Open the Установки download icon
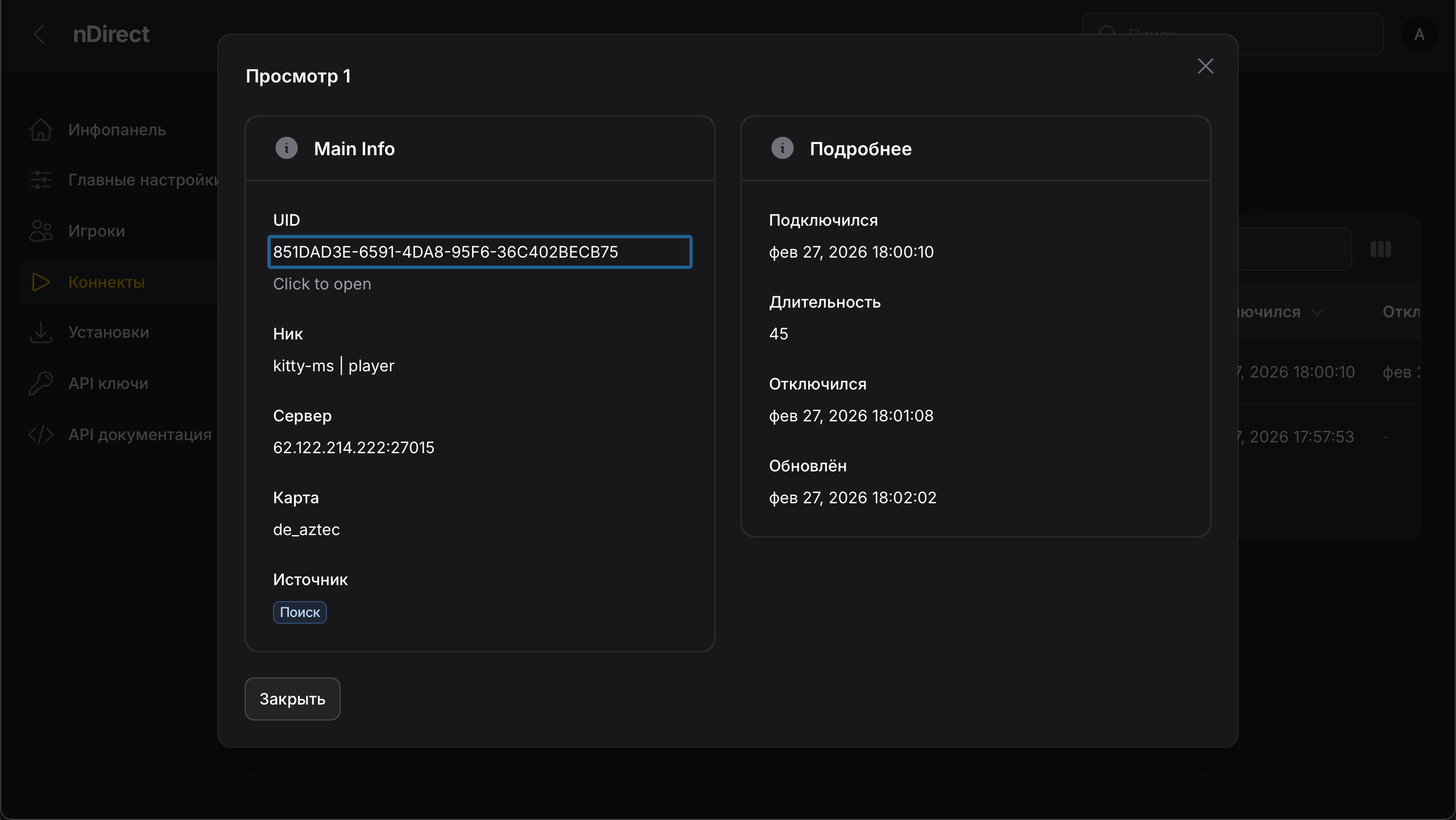Screen dimensions: 1456x820 pos(40,332)
